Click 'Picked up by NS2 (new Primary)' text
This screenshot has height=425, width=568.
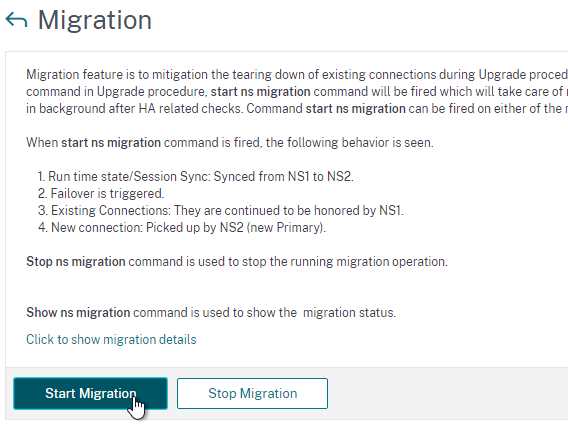(236, 228)
